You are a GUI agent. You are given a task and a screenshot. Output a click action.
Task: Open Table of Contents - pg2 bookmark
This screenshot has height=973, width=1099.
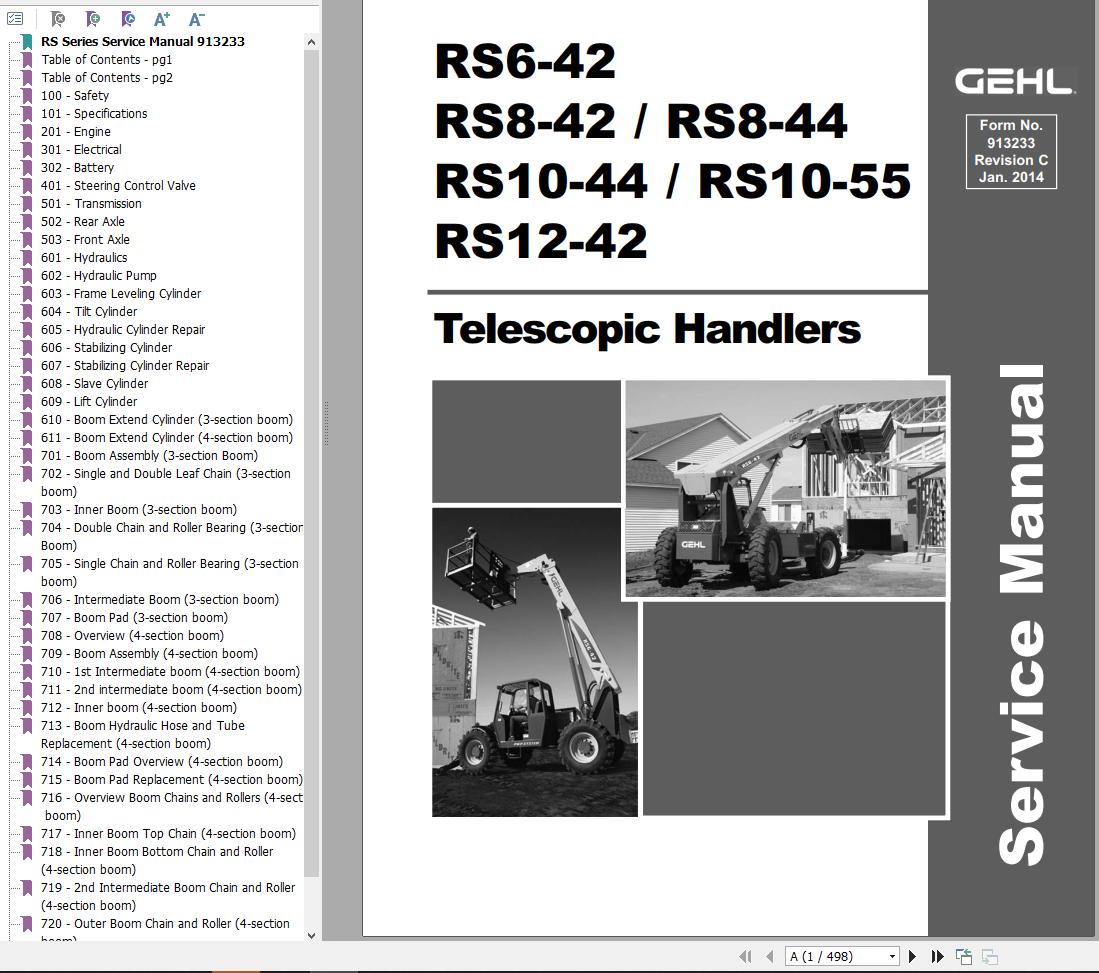pos(107,78)
